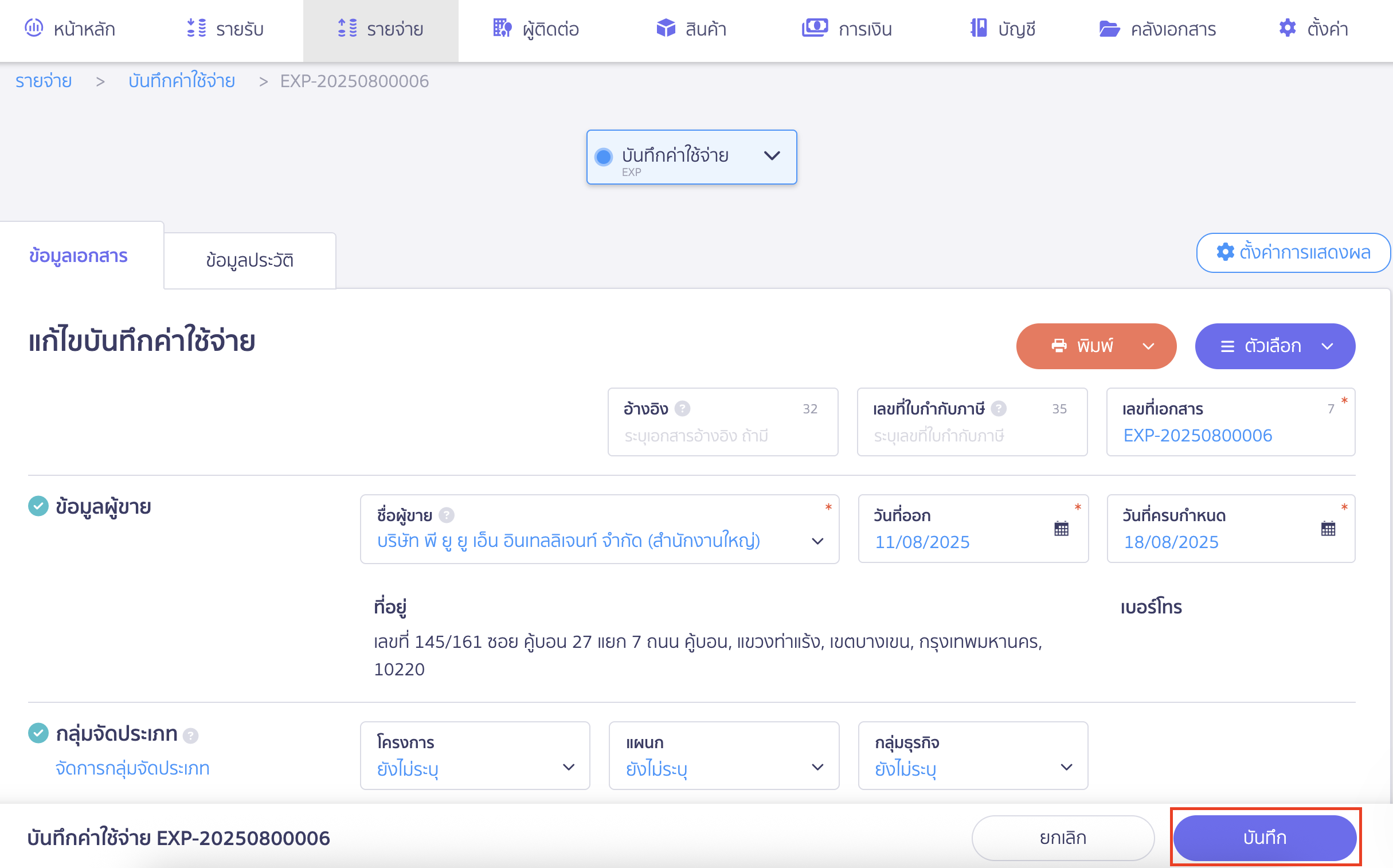Click the วันที่ออก date 11/08/2025
Image resolution: width=1393 pixels, height=868 pixels.
tap(922, 542)
